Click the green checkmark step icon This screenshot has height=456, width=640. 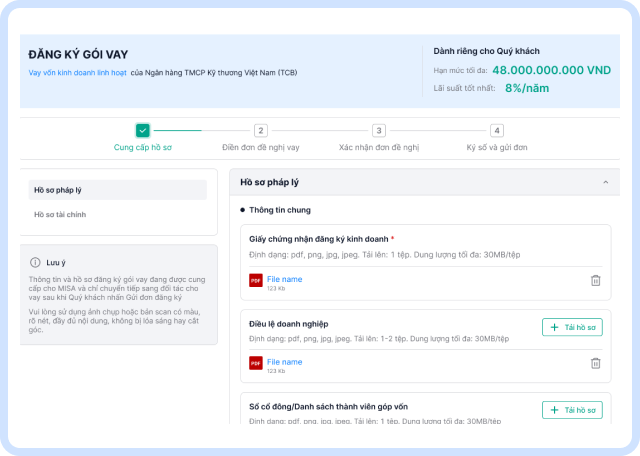tap(143, 130)
